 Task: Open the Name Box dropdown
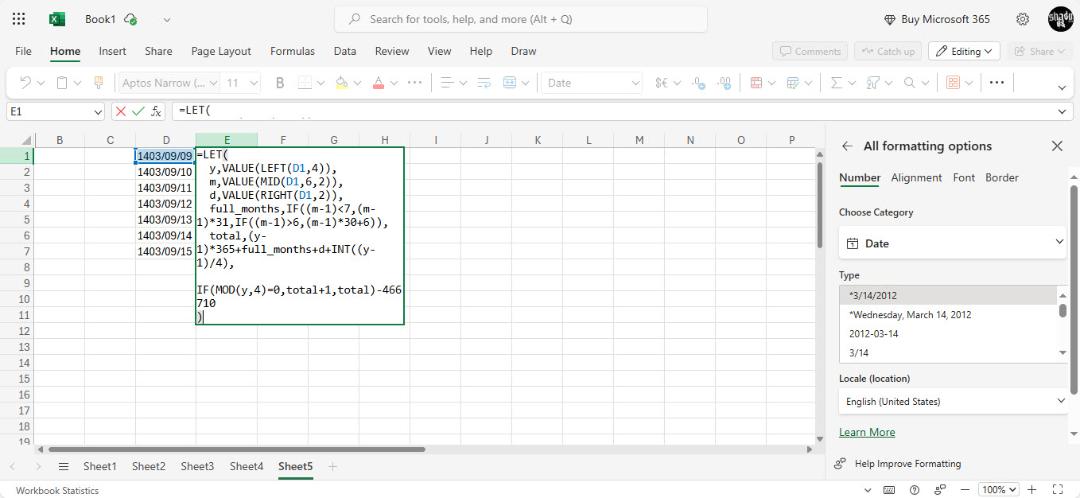[97, 111]
